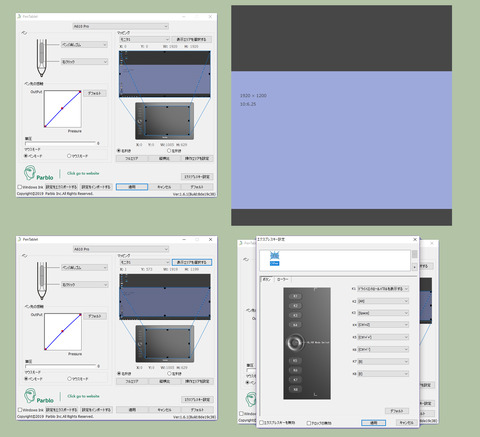Click the scrollbar of the express key application list
Viewport: 480px width, 437px height.
[x=414, y=260]
